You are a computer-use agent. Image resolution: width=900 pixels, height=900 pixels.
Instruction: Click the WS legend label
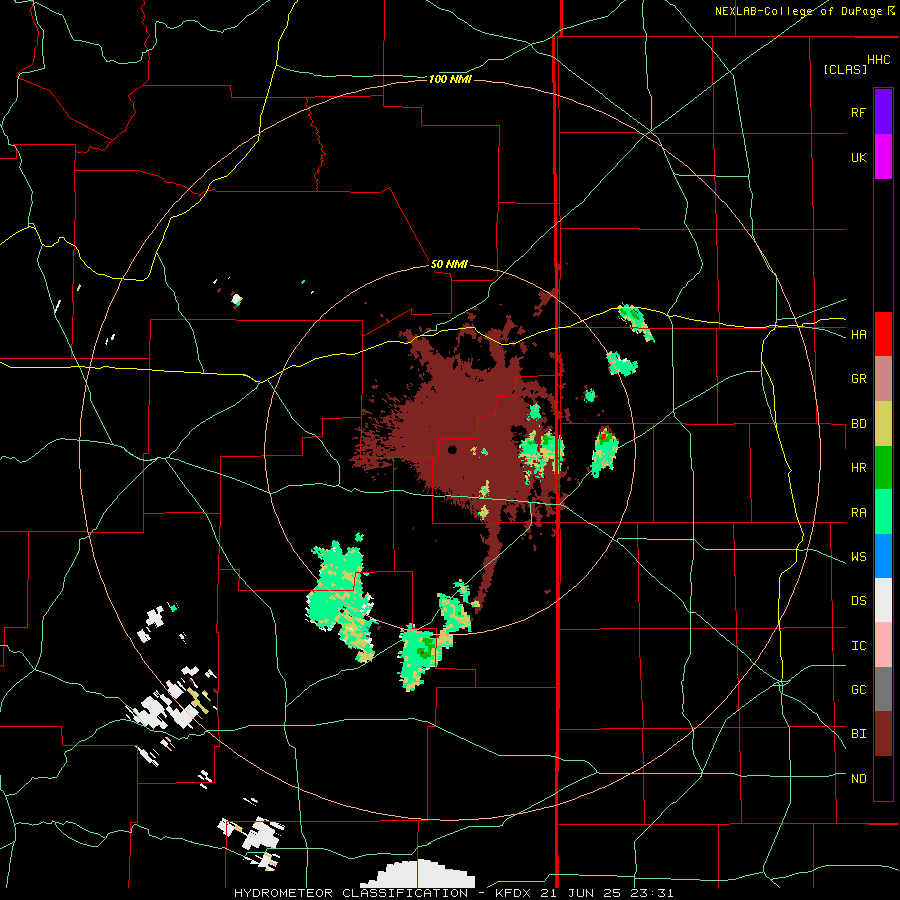pyautogui.click(x=858, y=556)
